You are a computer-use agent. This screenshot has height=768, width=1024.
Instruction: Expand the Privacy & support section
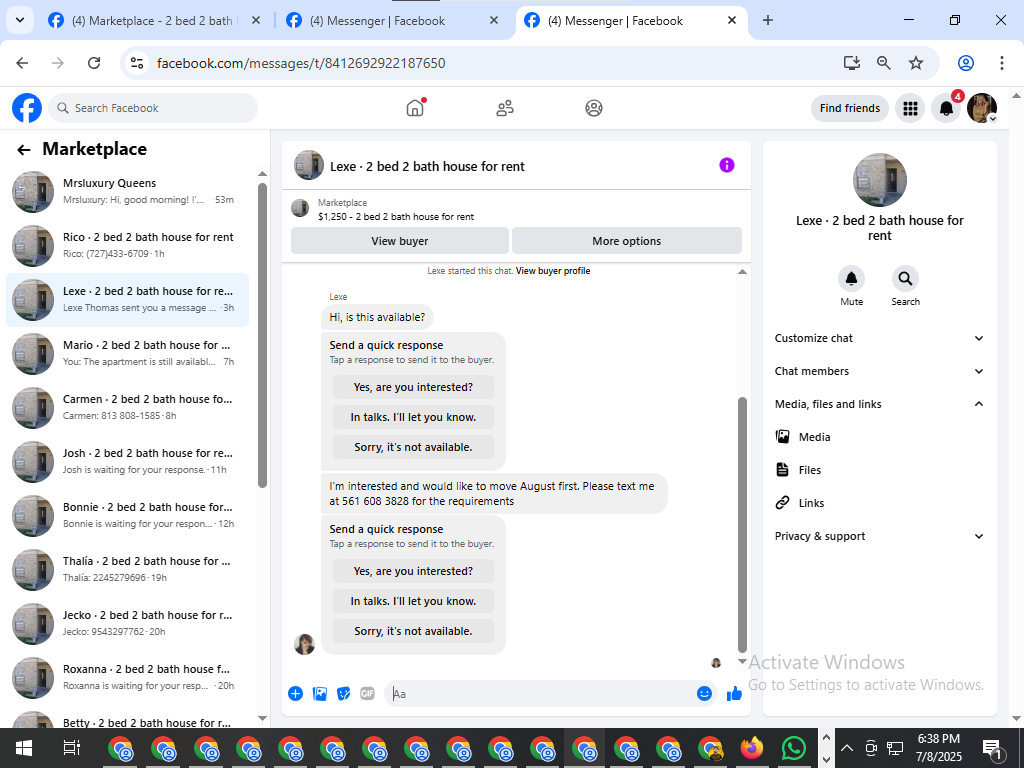[879, 536]
